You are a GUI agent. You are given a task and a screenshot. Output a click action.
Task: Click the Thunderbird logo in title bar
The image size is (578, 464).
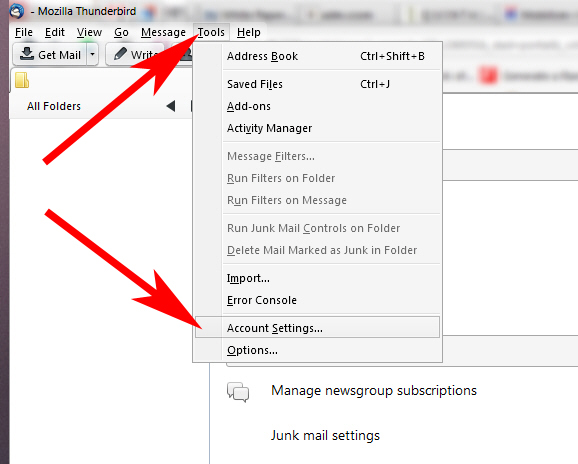tap(17, 11)
